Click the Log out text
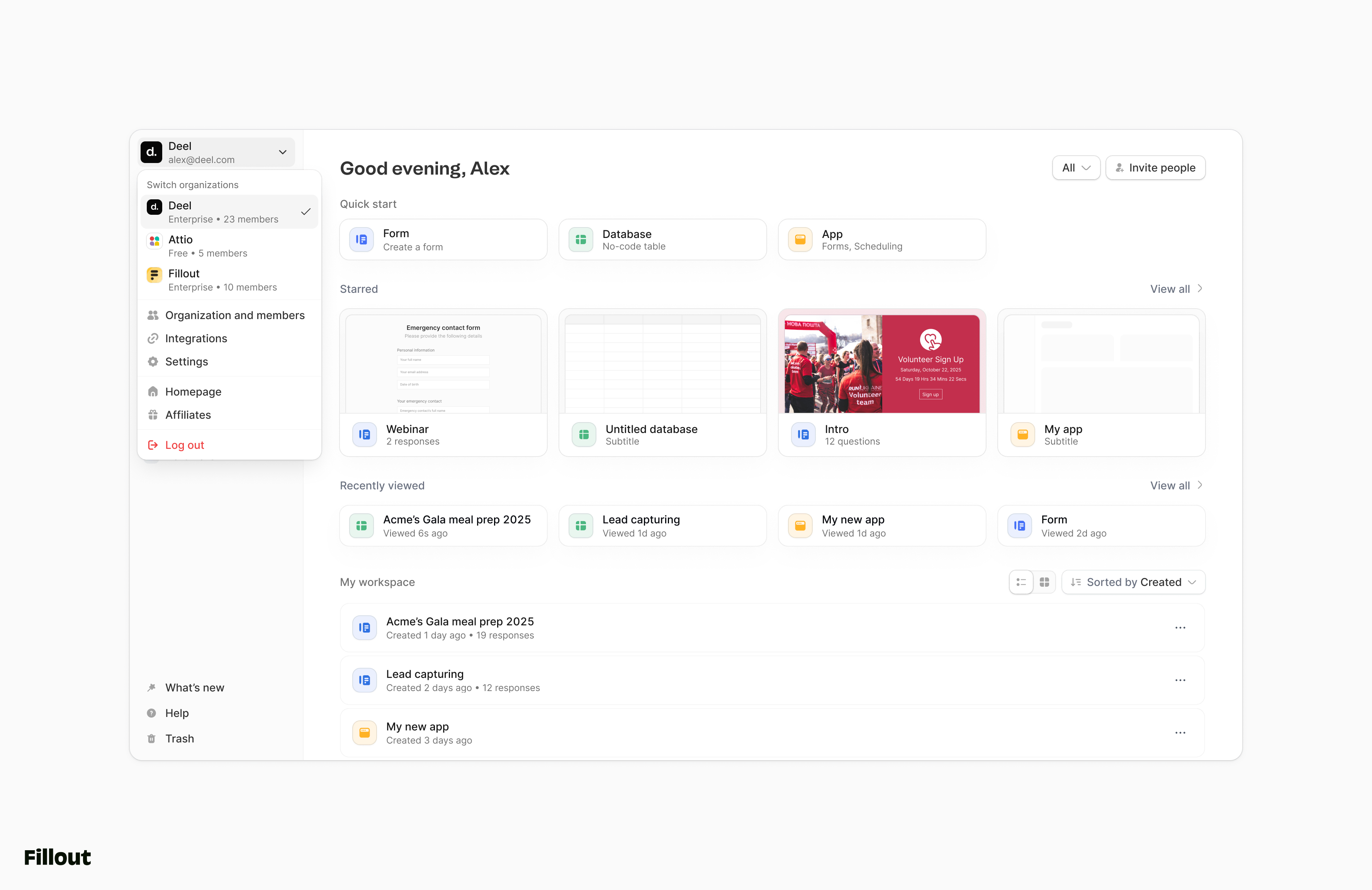Screen dimensions: 1372x890 185,445
